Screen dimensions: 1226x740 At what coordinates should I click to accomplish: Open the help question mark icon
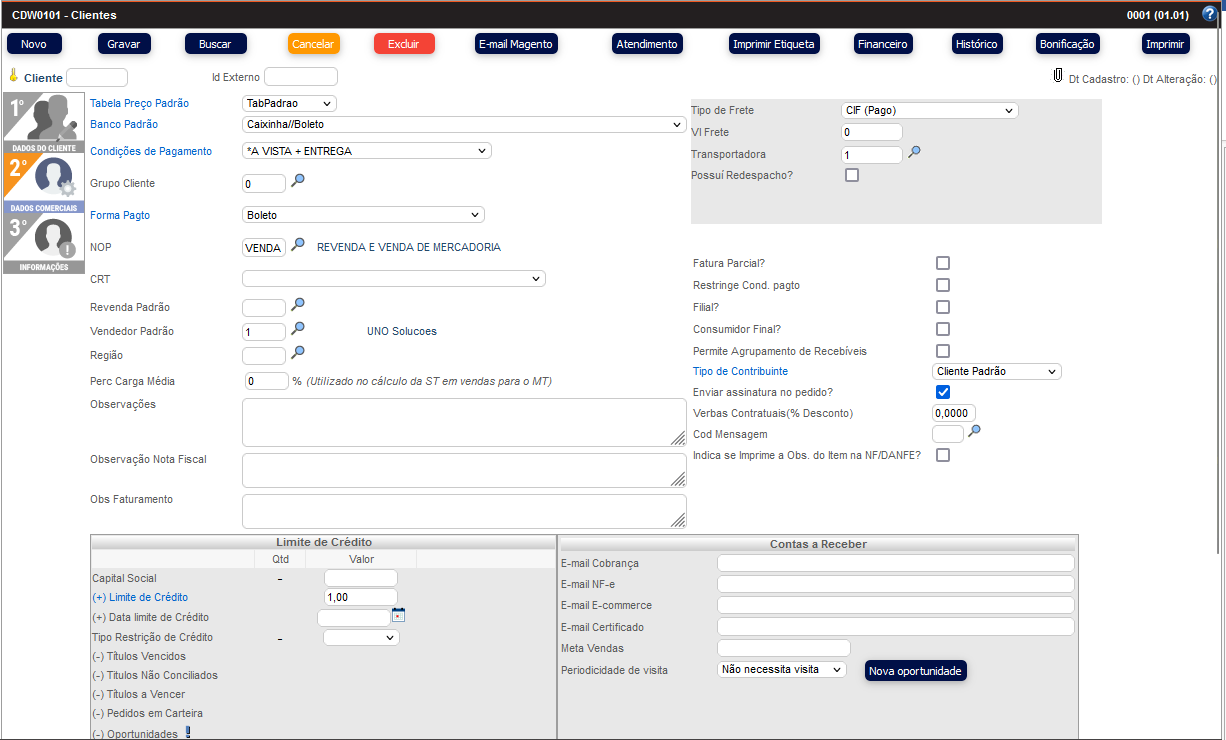coord(1209,14)
